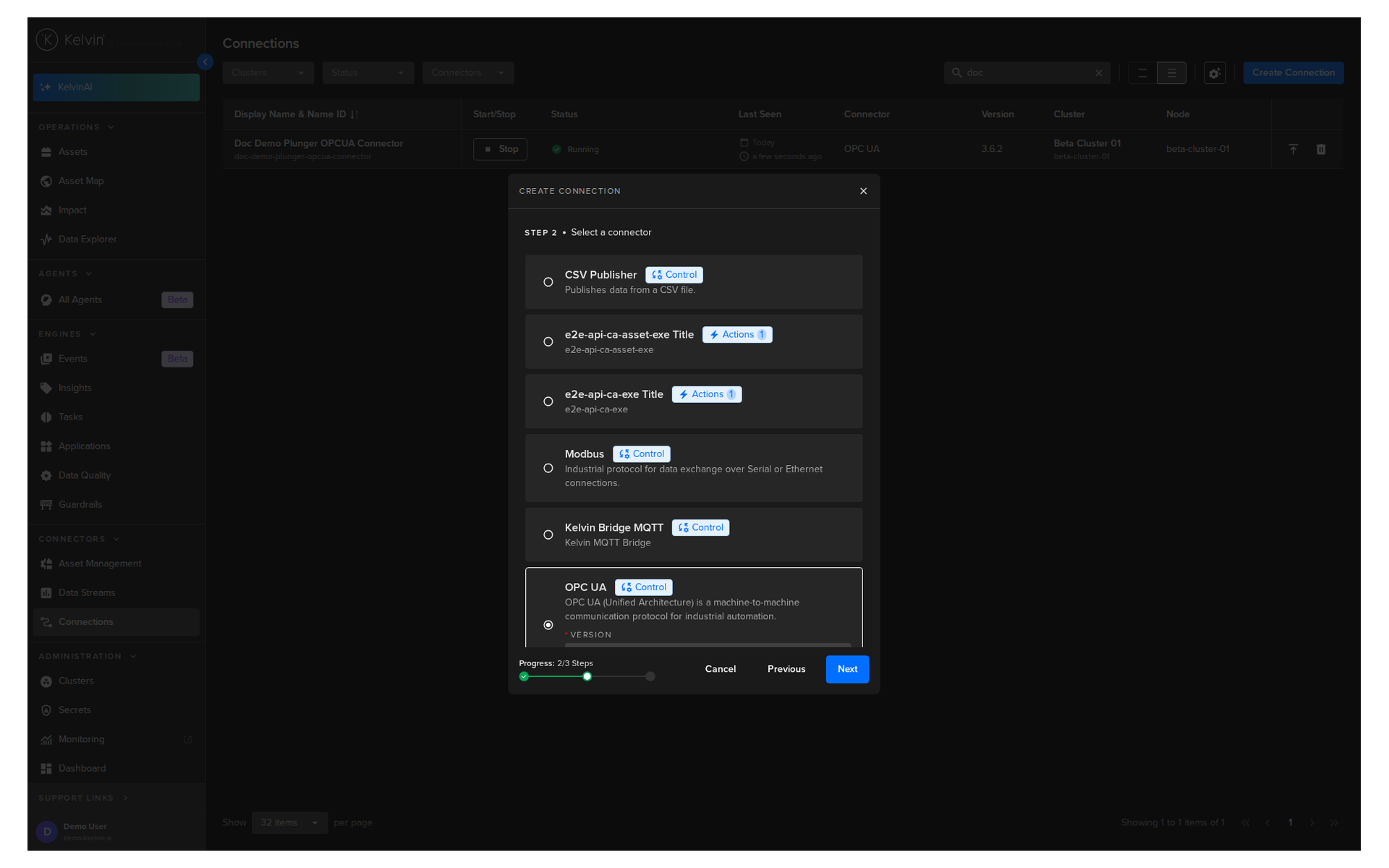Click the Monitoring external link icon
1389x868 pixels.
click(x=188, y=739)
